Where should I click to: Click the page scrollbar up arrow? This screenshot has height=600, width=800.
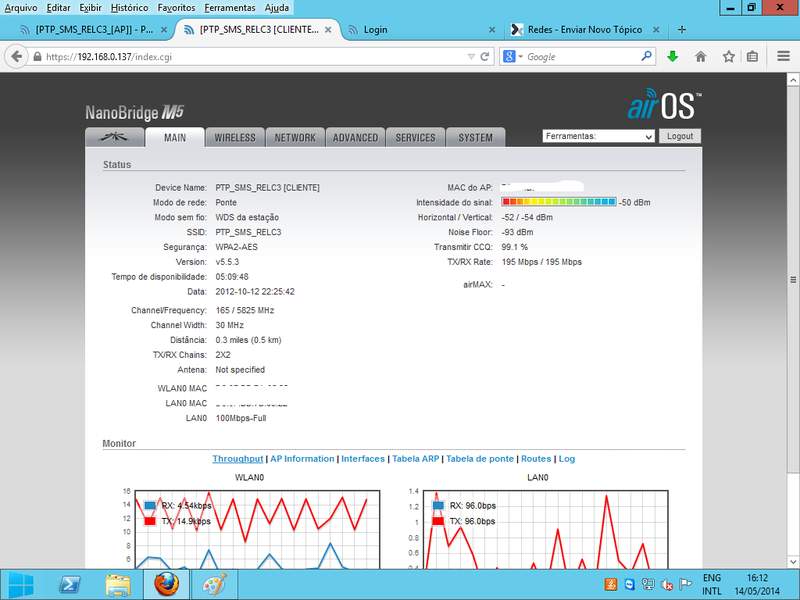pyautogui.click(x=793, y=80)
